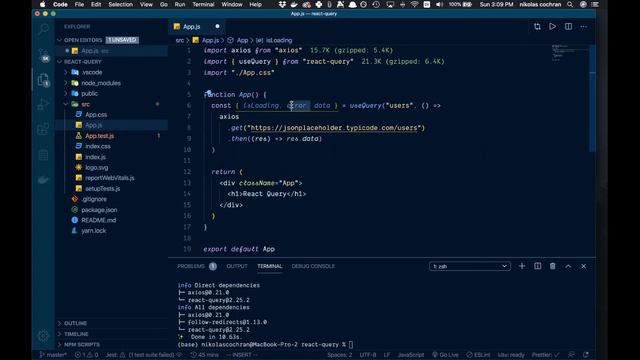The width and height of the screenshot is (640, 360).
Task: Open macOS Spotlight search icon
Action: coord(570,4)
